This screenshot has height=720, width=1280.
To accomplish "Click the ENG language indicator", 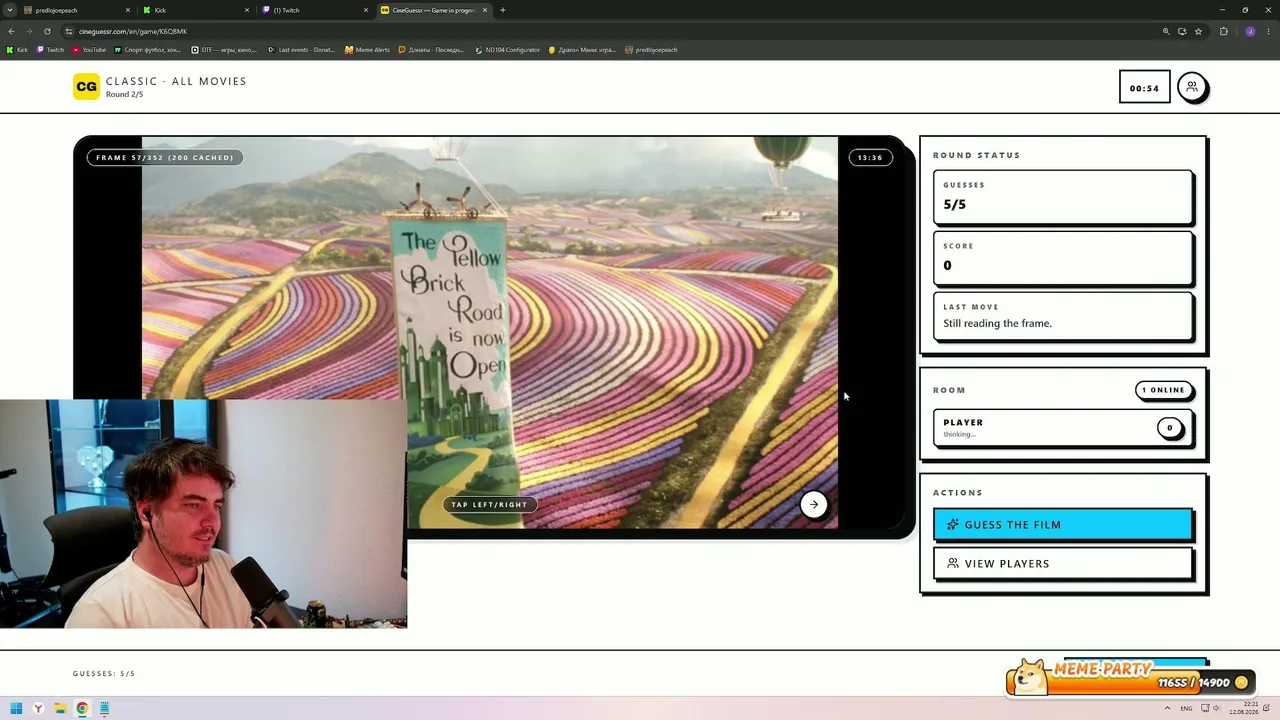I will pos(1186,708).
